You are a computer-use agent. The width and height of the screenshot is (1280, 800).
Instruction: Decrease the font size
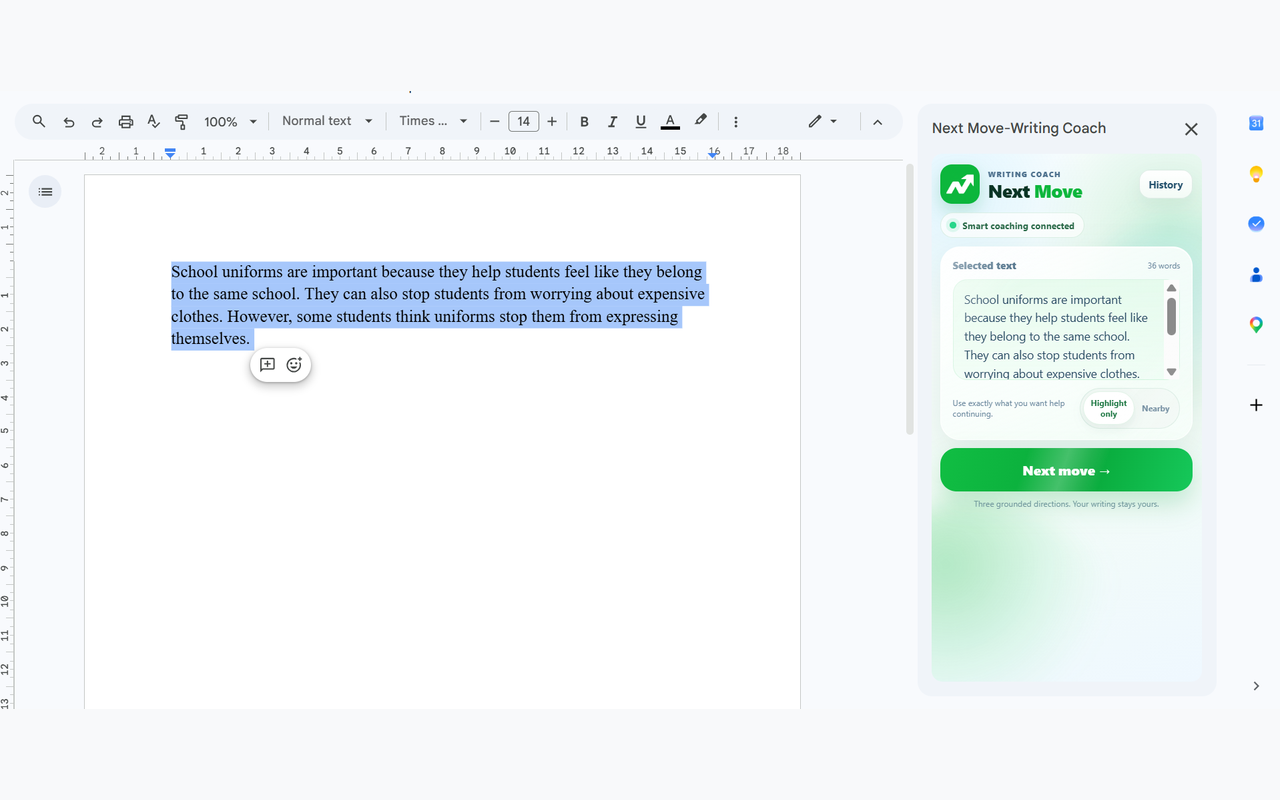[x=494, y=122]
